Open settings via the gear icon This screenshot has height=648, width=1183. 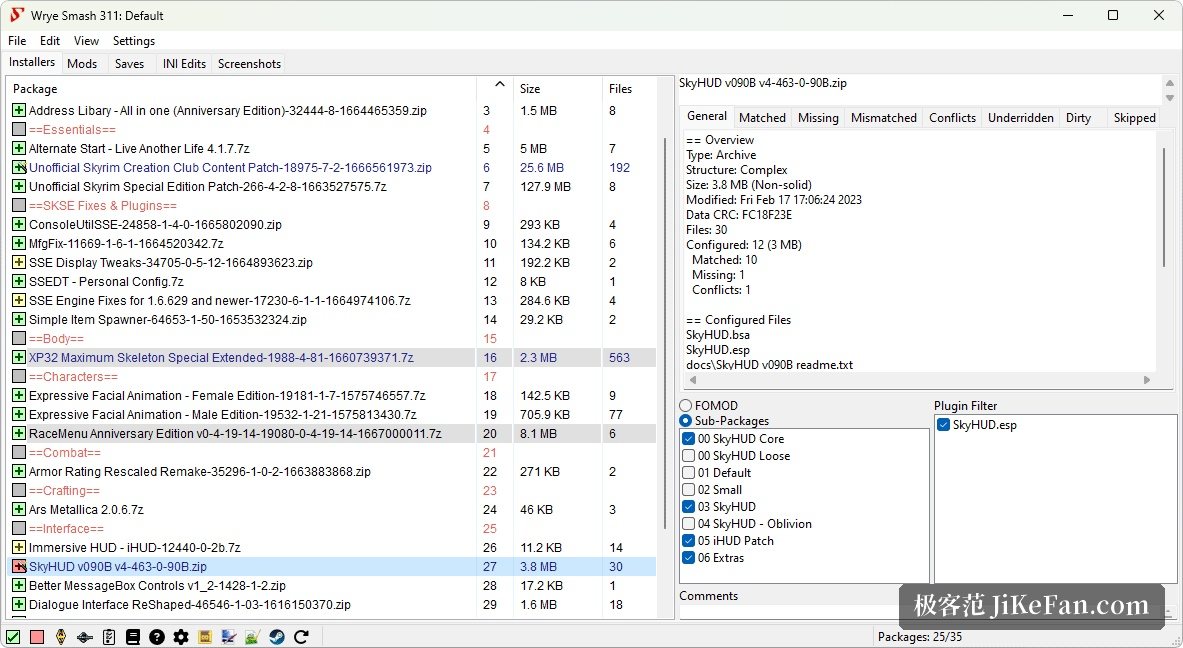pos(181,637)
